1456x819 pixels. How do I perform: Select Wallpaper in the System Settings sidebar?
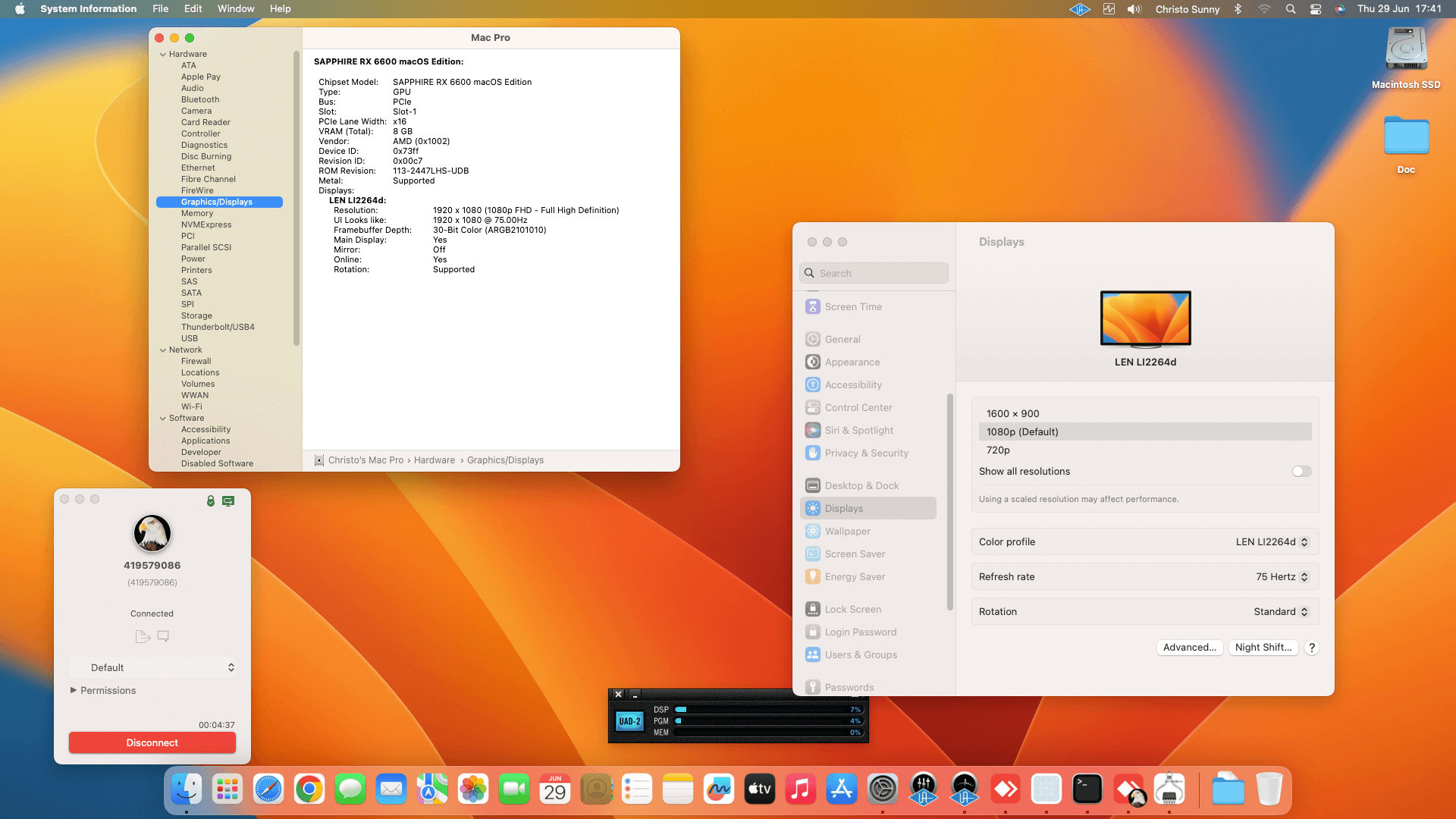[x=847, y=531]
